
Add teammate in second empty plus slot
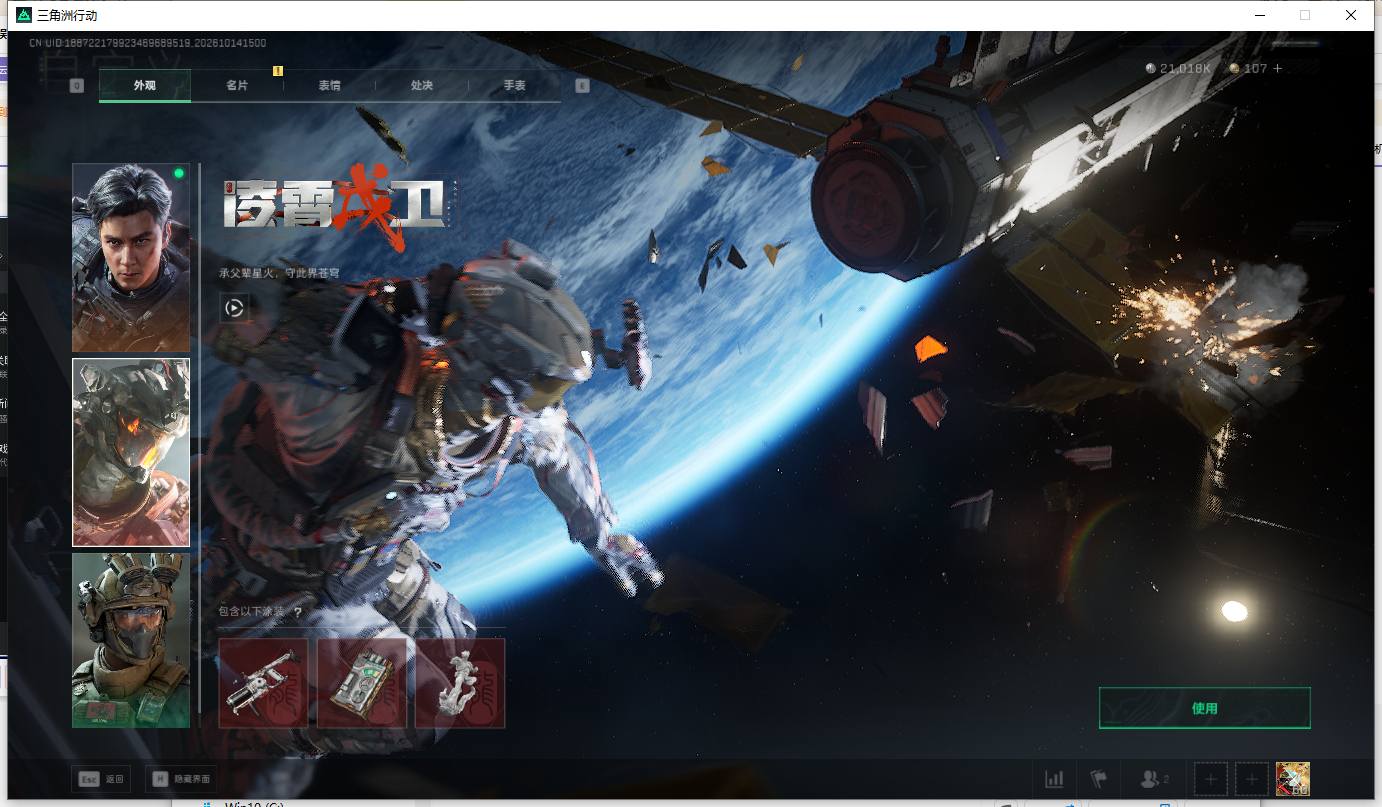[1251, 779]
